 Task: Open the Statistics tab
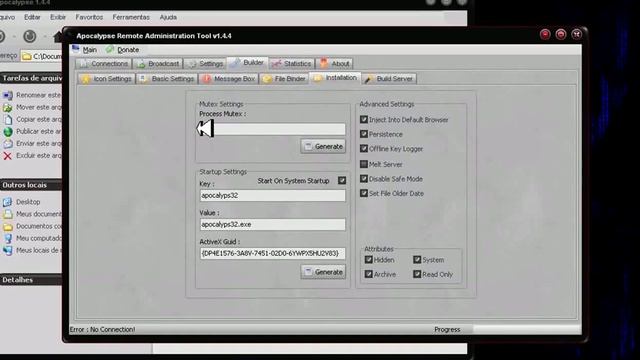(292, 64)
